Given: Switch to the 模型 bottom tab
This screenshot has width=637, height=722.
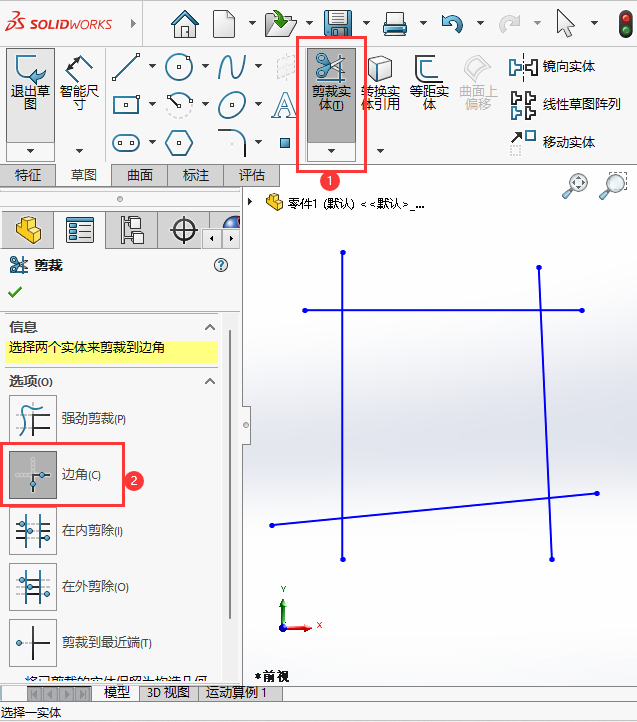Looking at the screenshot, I should pos(117,693).
